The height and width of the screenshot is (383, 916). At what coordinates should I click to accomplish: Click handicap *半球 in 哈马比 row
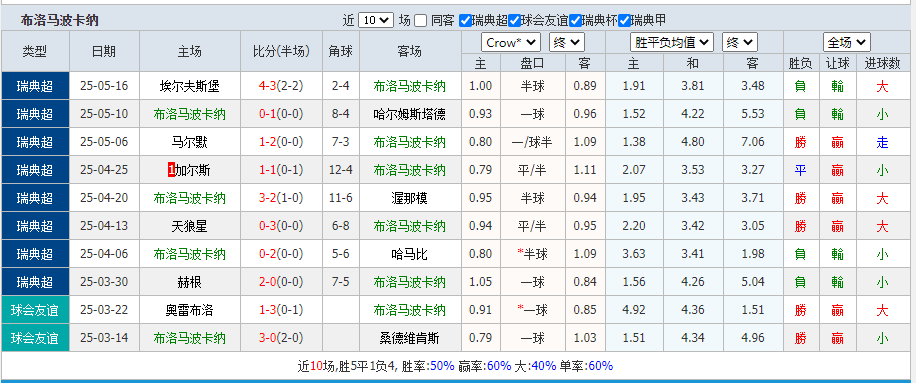click(532, 254)
